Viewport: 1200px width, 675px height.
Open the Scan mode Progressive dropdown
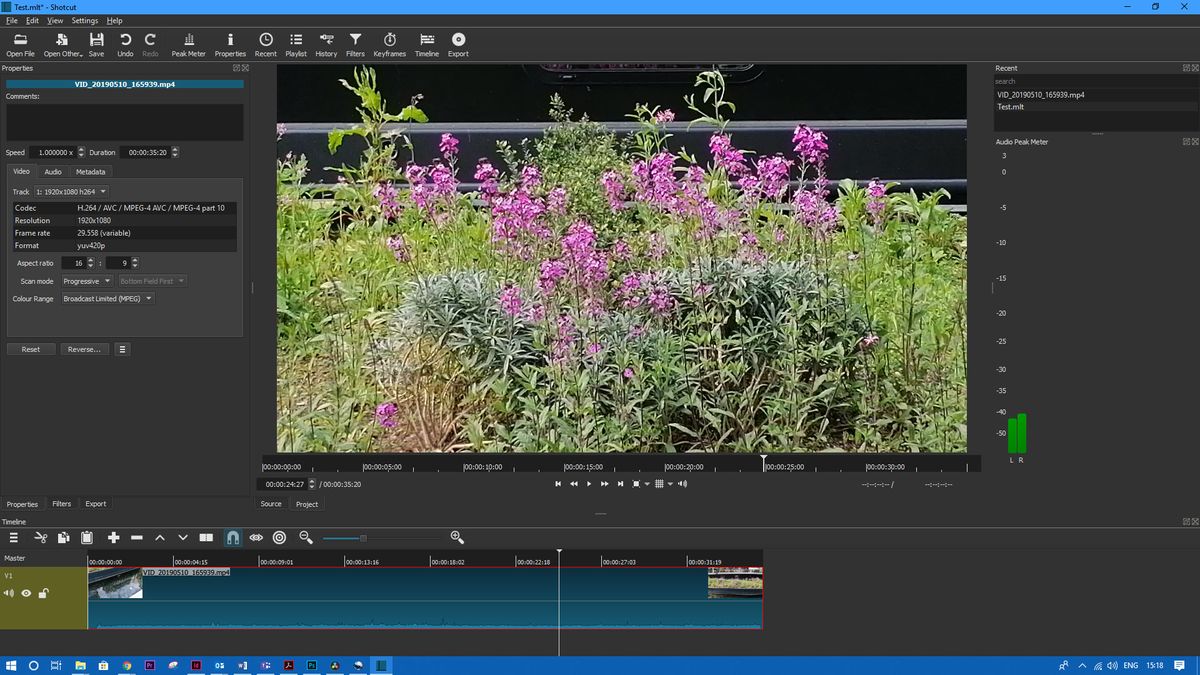coord(85,281)
